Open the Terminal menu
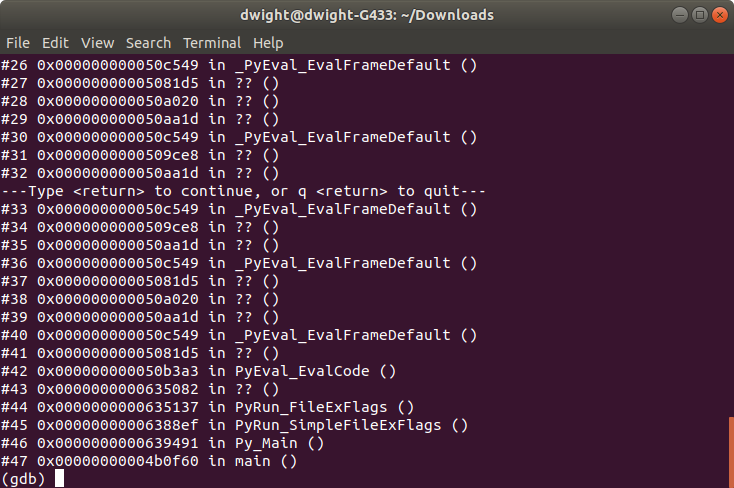 pos(212,43)
